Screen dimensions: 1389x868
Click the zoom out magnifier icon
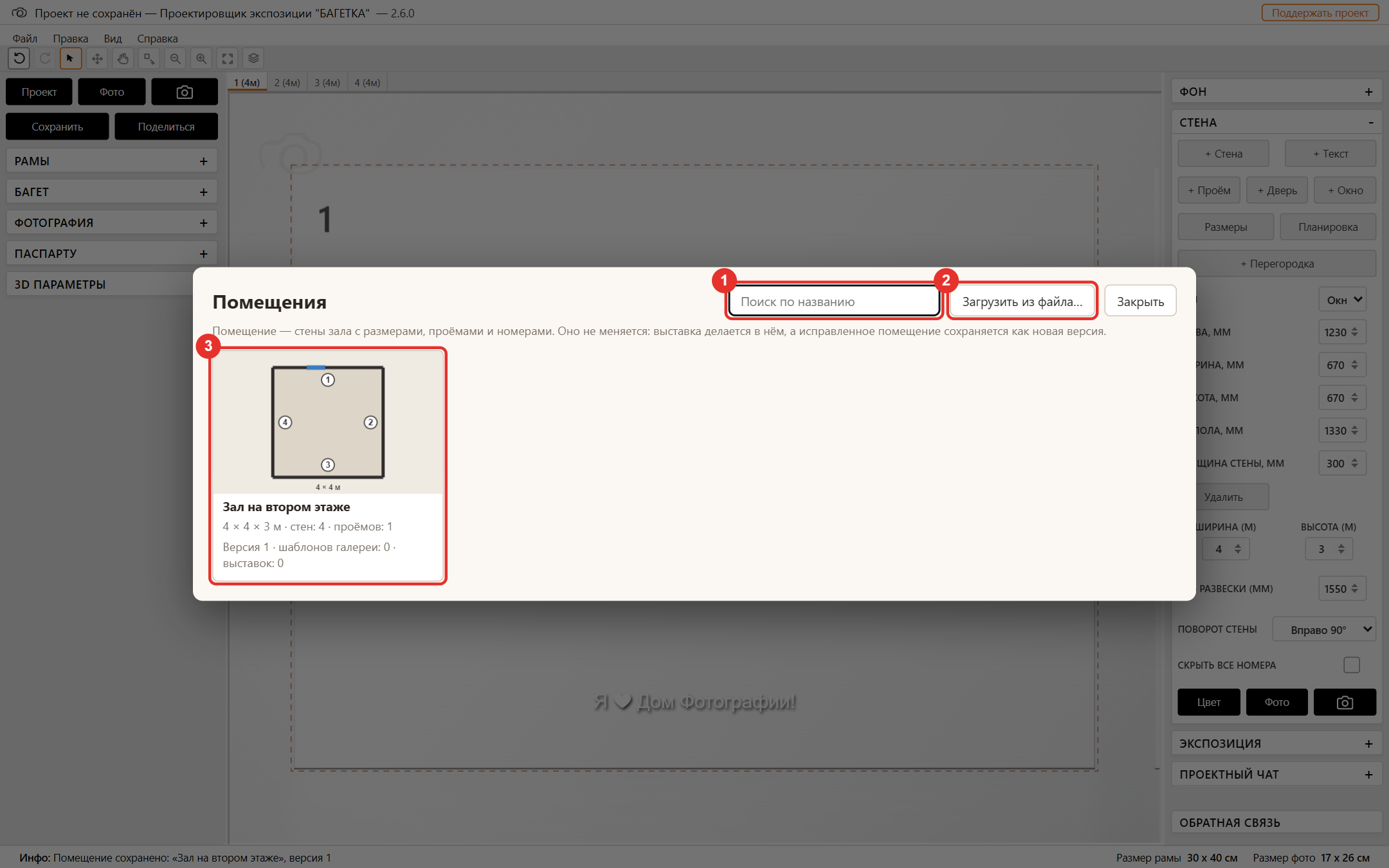175,59
